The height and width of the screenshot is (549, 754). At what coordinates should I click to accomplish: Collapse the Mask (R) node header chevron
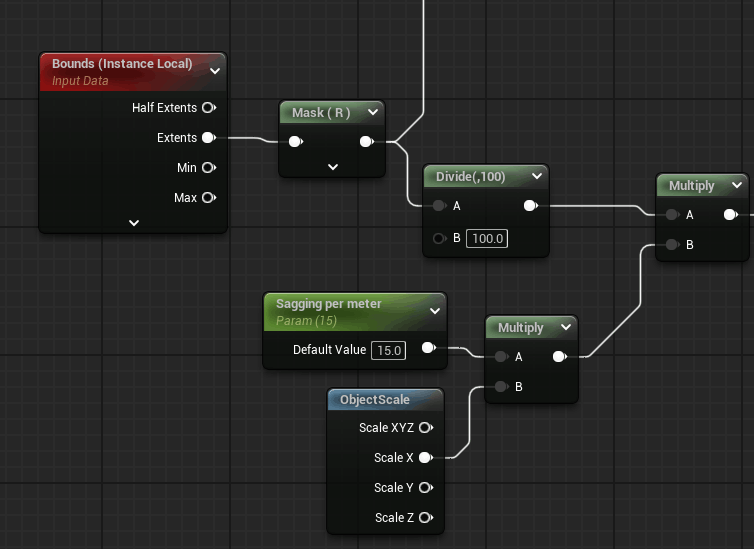tap(373, 112)
